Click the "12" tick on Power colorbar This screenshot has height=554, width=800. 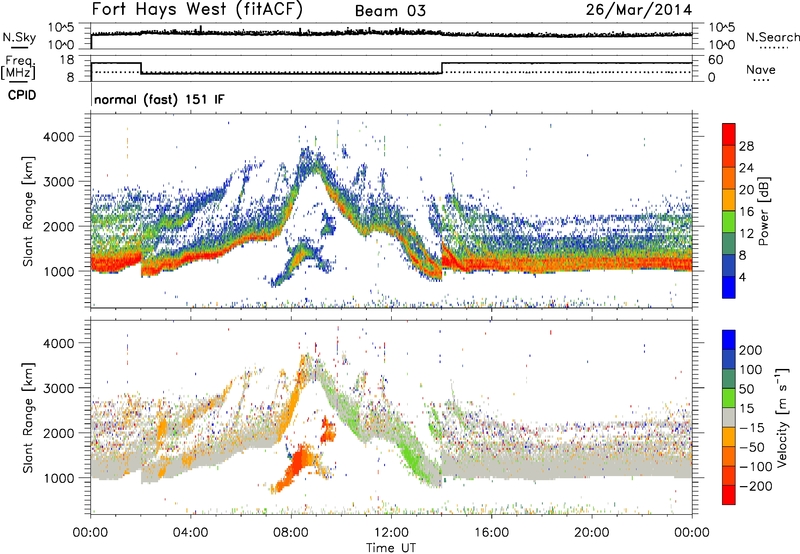click(746, 234)
